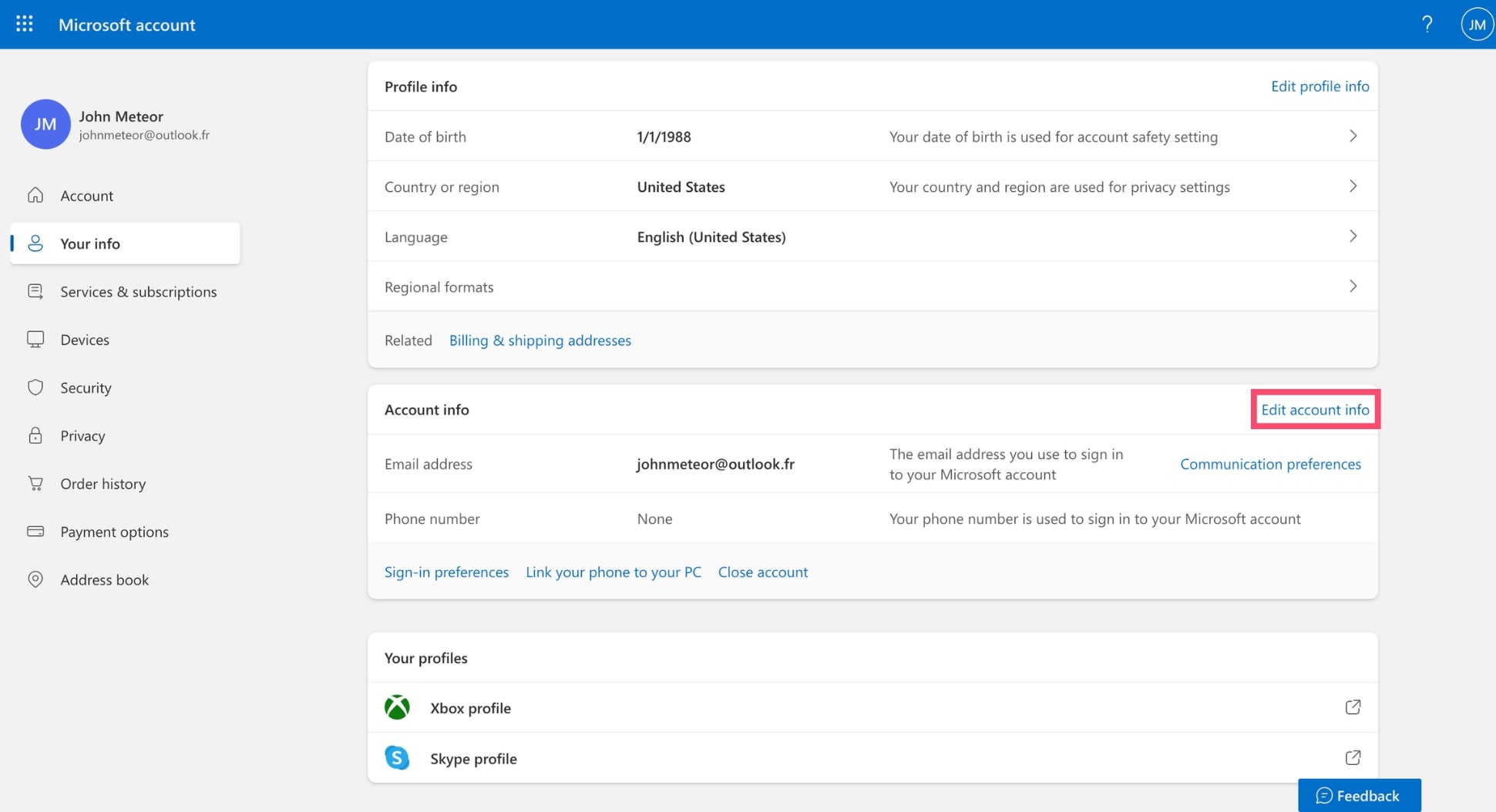Viewport: 1496px width, 812px height.
Task: Expand the Date of birth row chevron
Action: pyautogui.click(x=1353, y=136)
